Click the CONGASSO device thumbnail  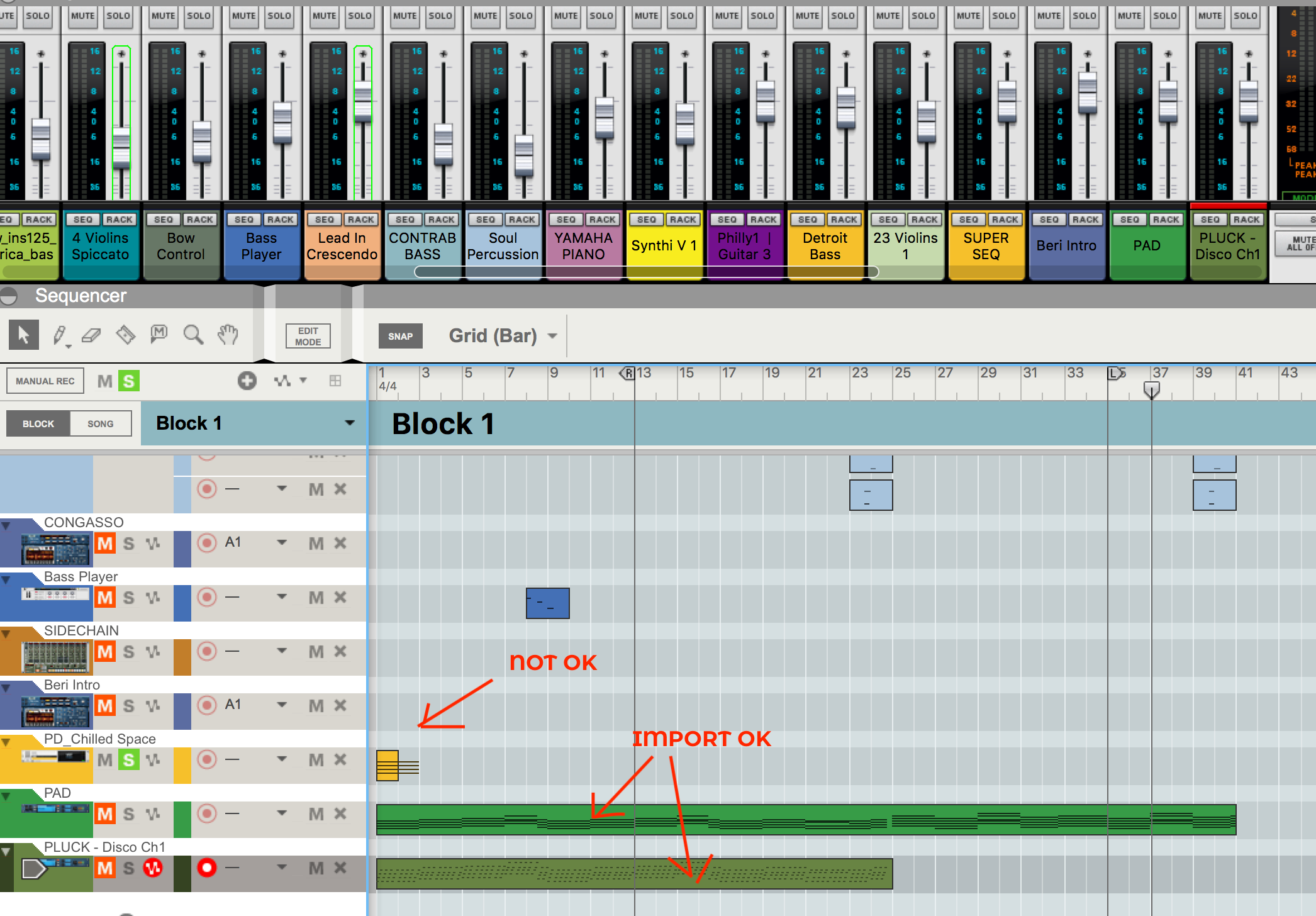[55, 549]
